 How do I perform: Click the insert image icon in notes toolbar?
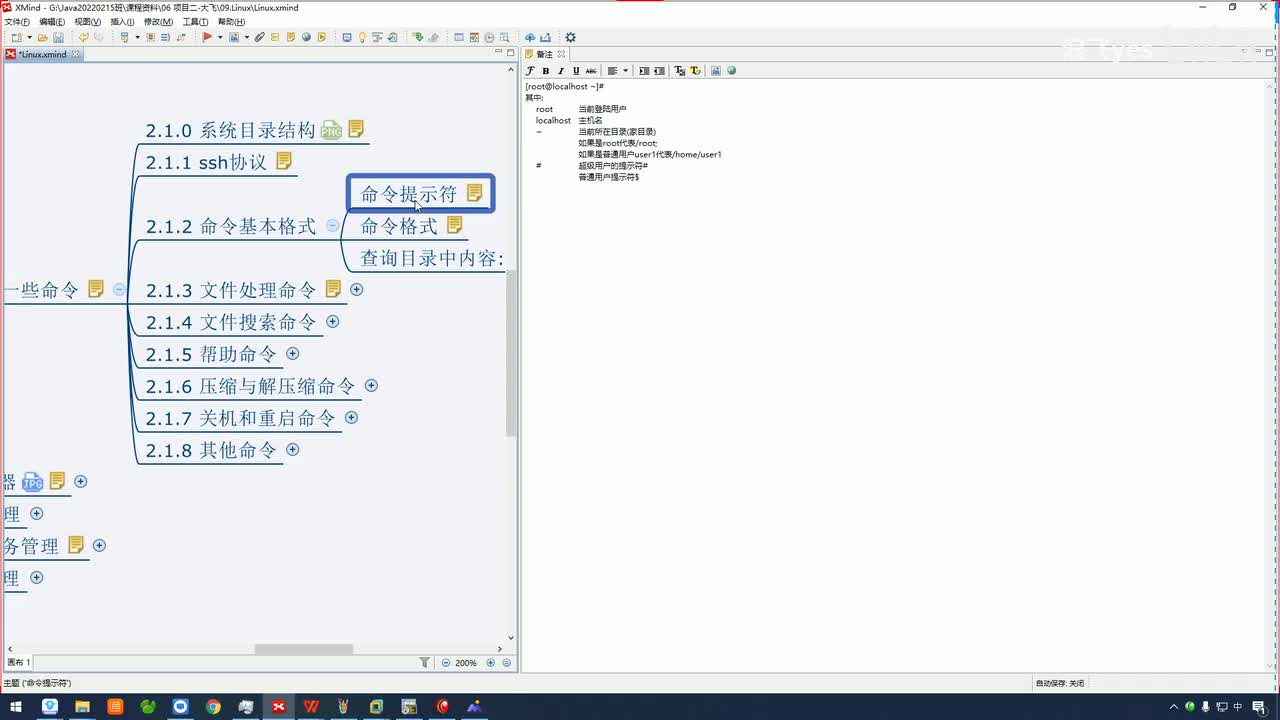pyautogui.click(x=716, y=71)
